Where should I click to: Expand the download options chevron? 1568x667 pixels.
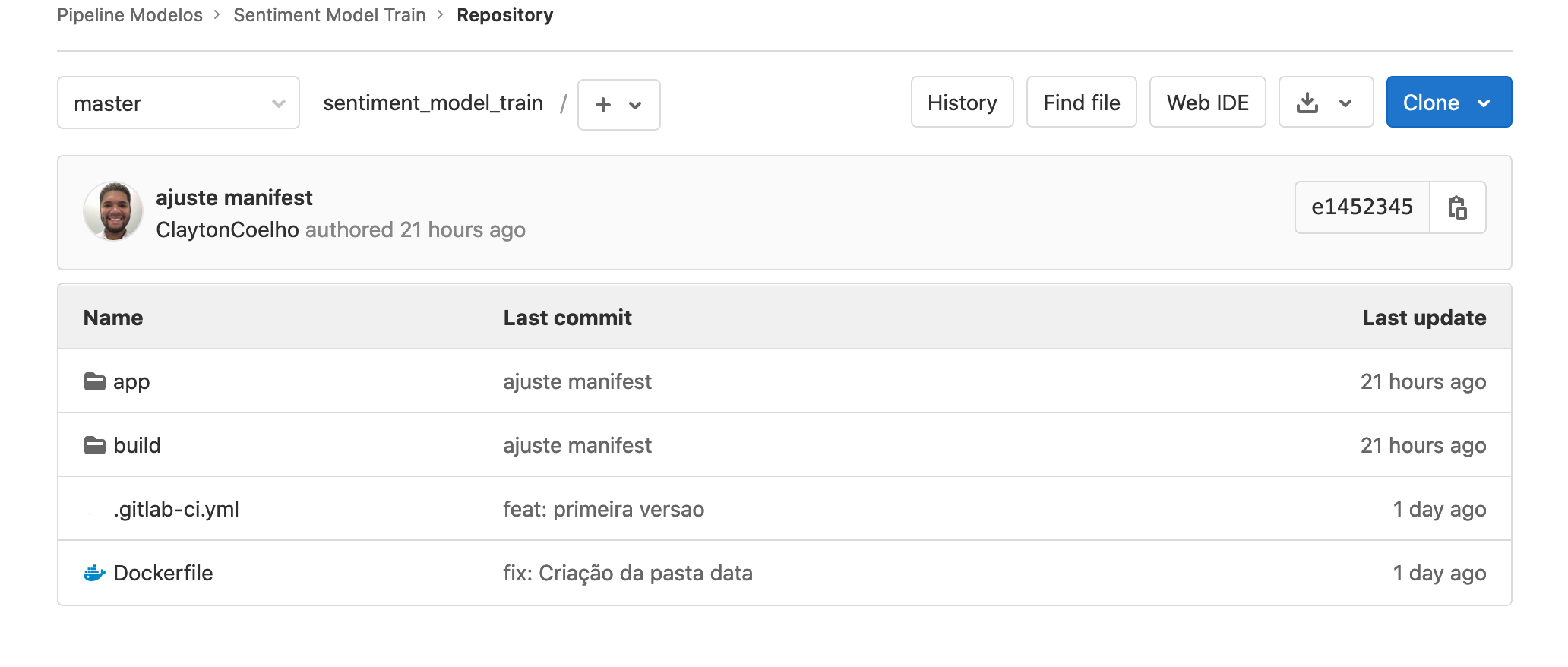tap(1345, 103)
